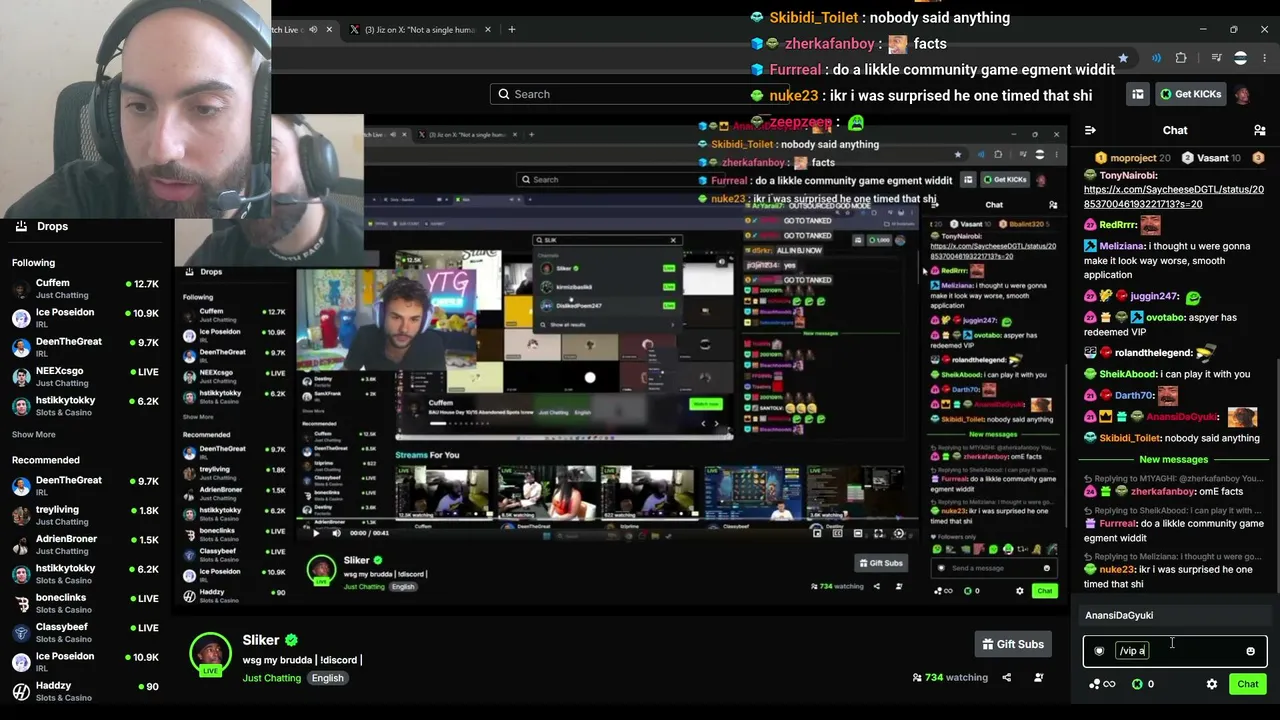Screen dimensions: 1280x720
Task: Click the Sliker channel name
Action: pyautogui.click(x=261, y=640)
